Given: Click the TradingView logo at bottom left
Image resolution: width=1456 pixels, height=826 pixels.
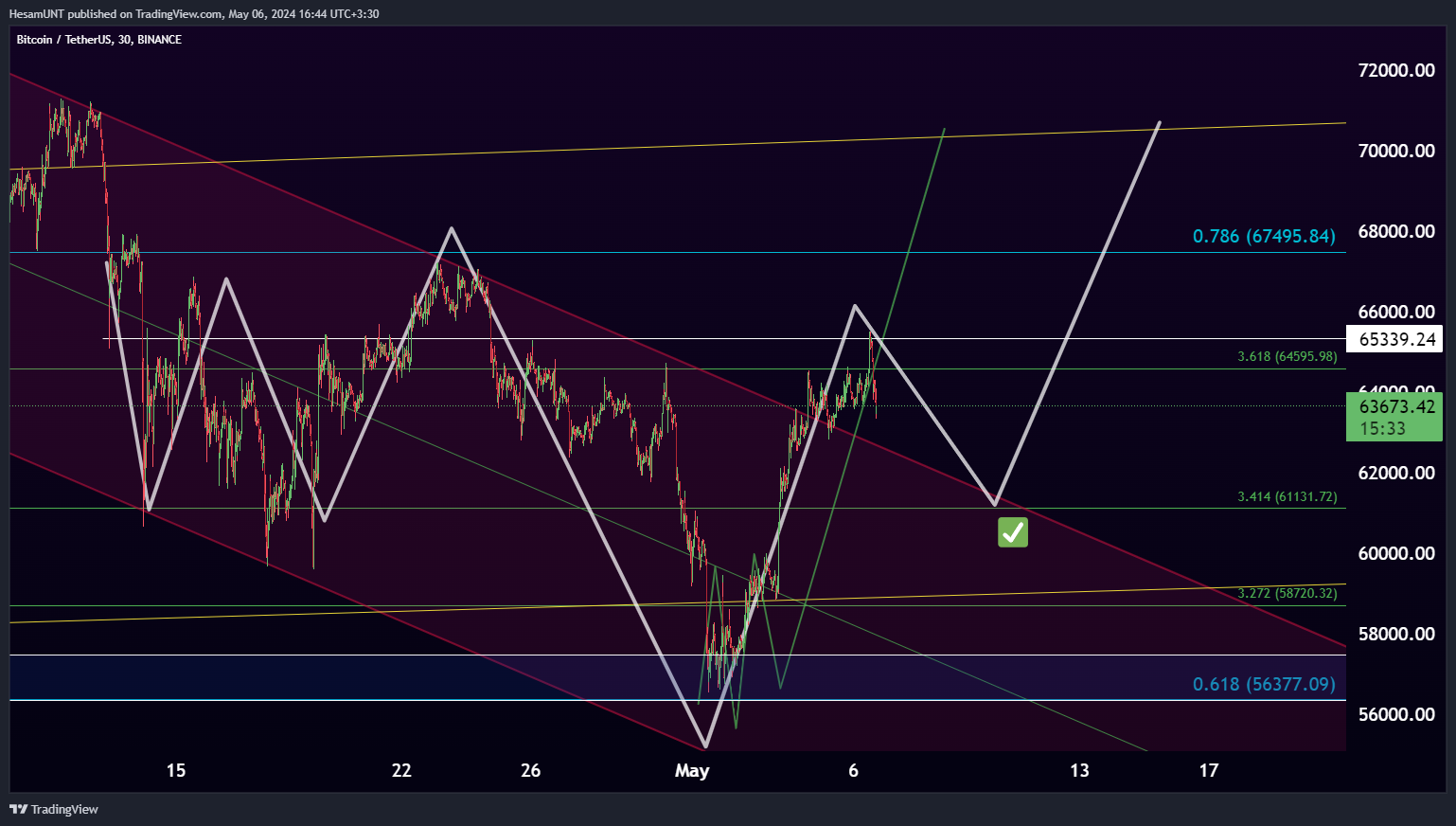Looking at the screenshot, I should [54, 809].
